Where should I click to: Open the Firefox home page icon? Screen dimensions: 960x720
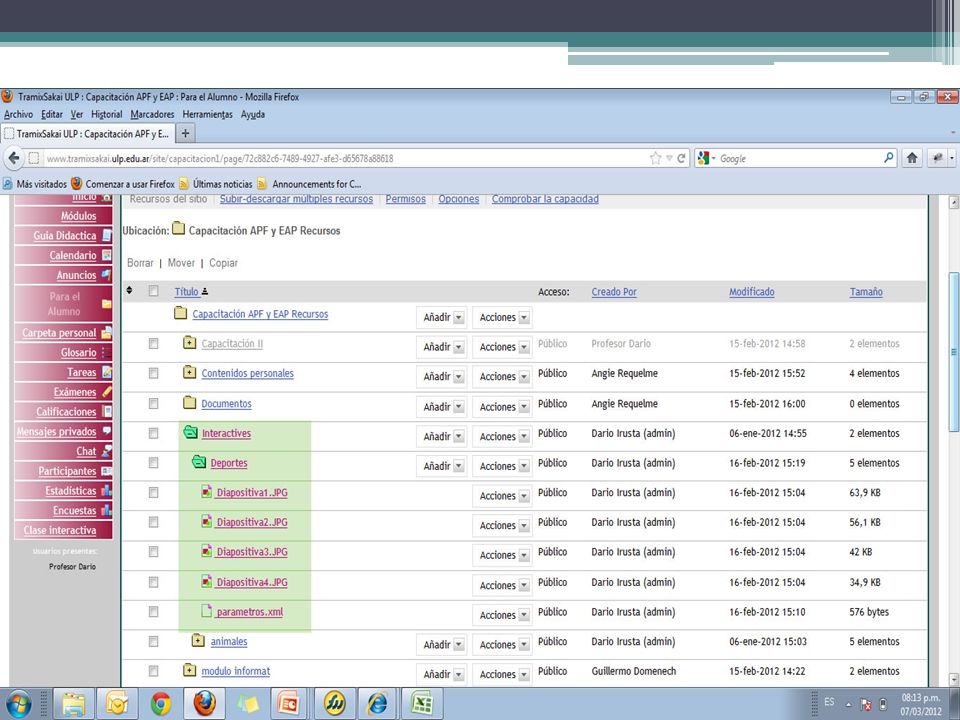(912, 158)
